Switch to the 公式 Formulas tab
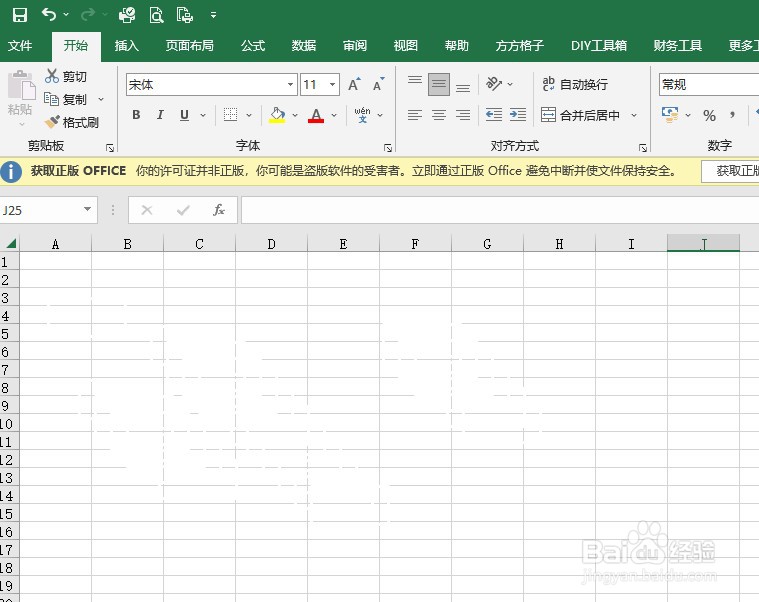The width and height of the screenshot is (759, 602). tap(253, 46)
